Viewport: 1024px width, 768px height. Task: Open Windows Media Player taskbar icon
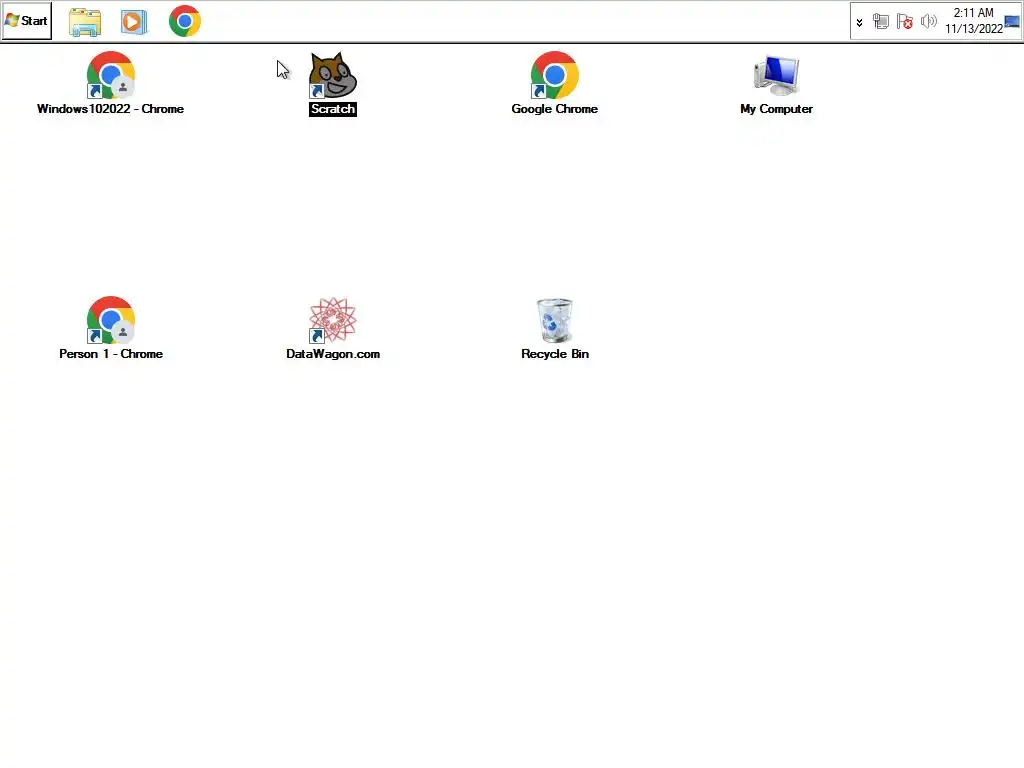click(134, 22)
